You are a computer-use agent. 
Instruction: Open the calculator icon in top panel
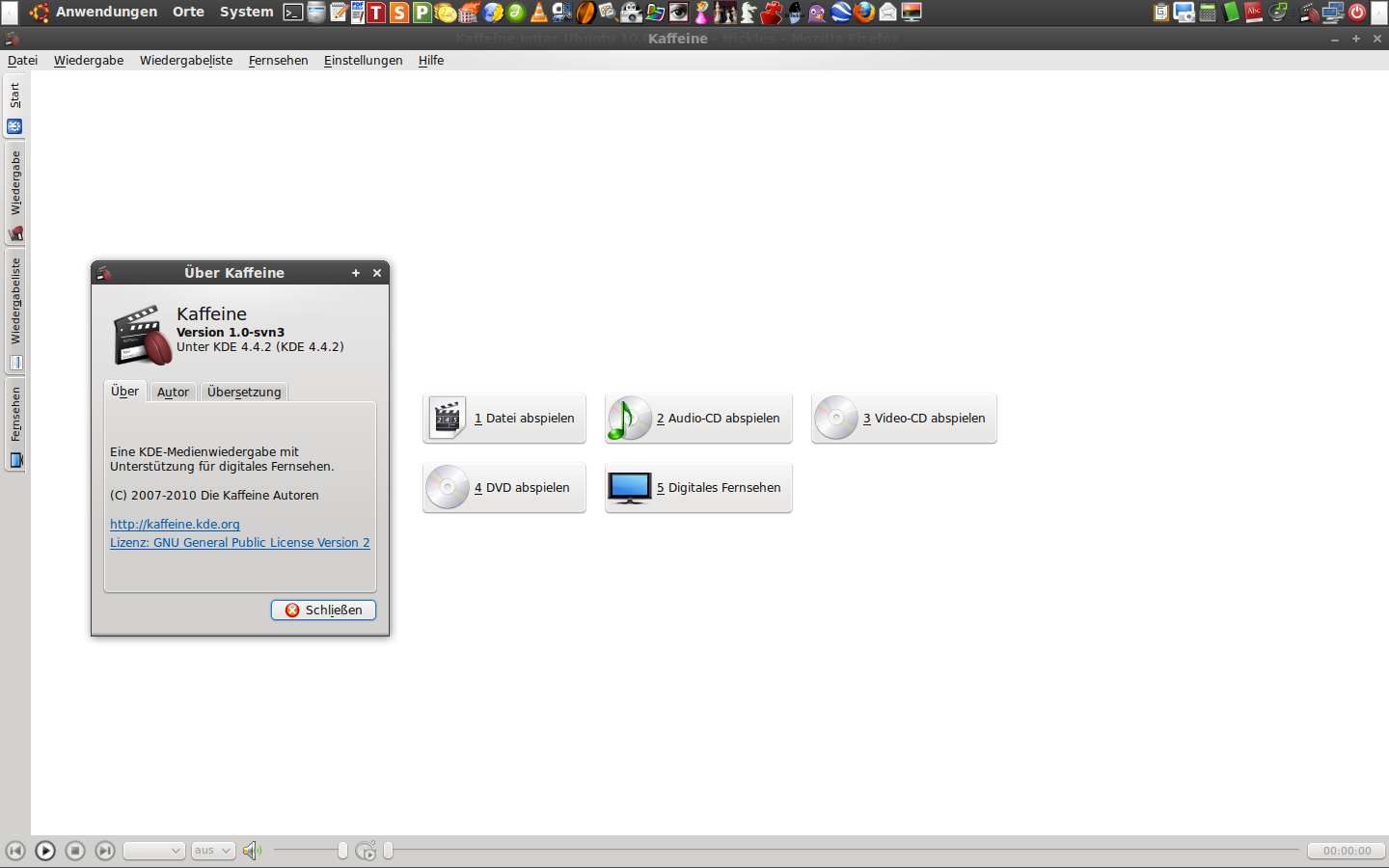pyautogui.click(x=1208, y=13)
